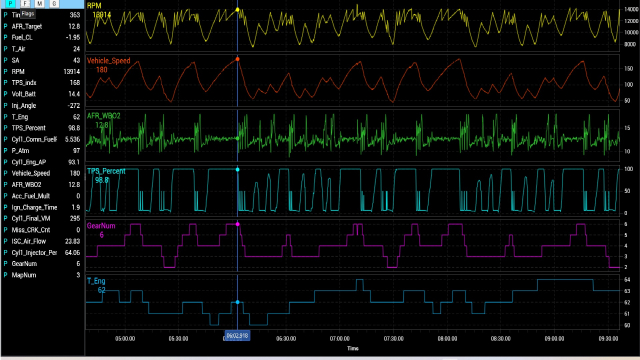Click the Time axis label below the graphs
The width and height of the screenshot is (640, 360).
pyautogui.click(x=353, y=349)
